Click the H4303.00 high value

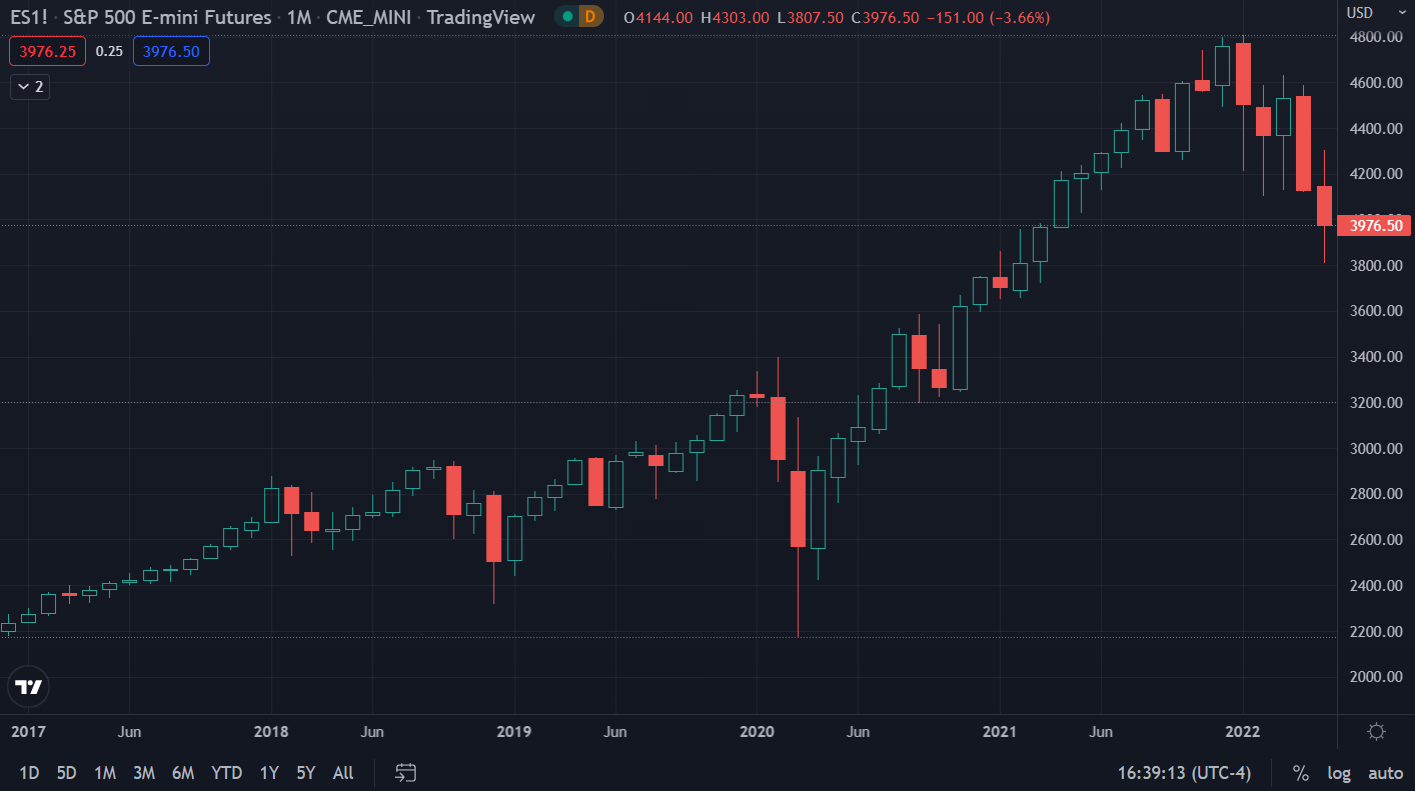point(735,17)
